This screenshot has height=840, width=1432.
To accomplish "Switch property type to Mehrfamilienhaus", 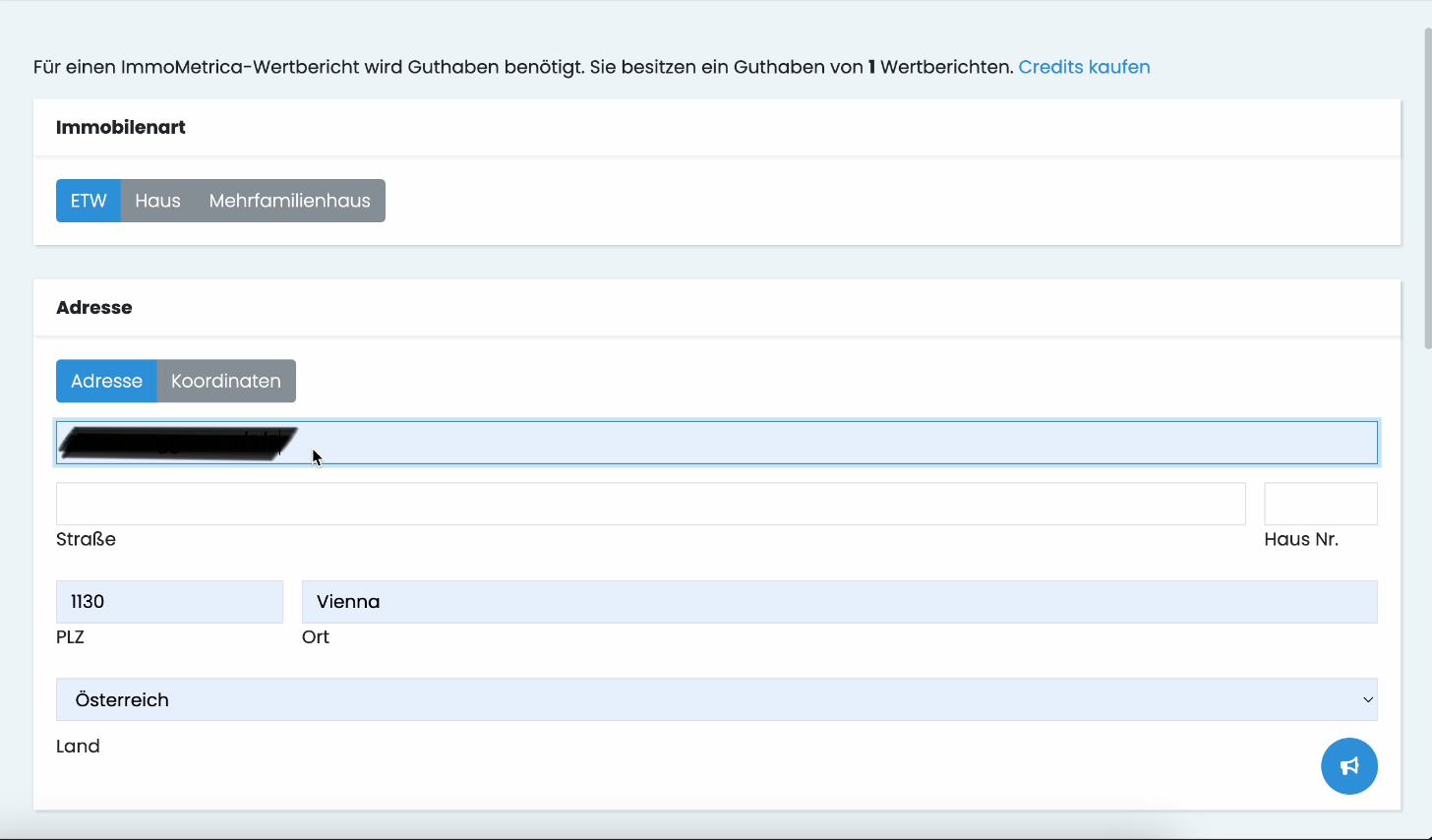I will tap(289, 201).
